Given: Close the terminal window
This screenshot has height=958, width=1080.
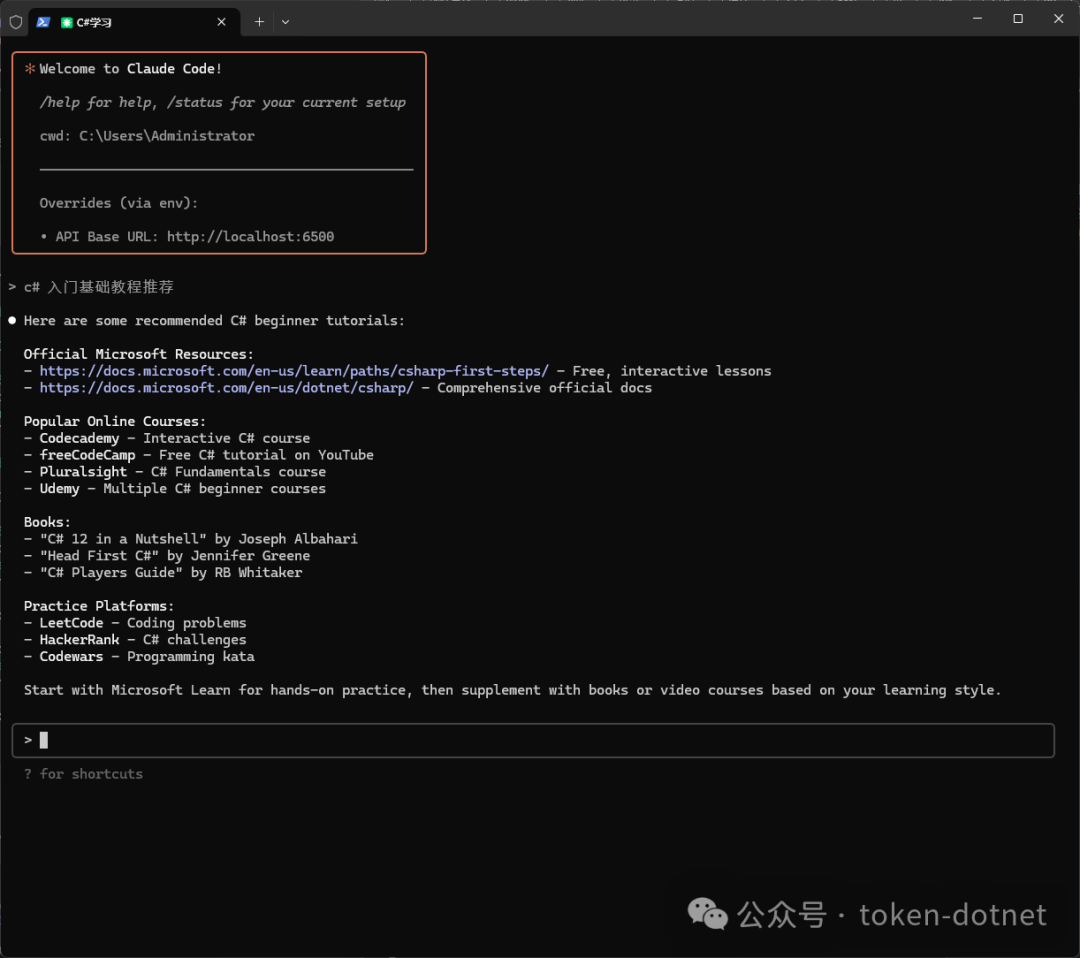Looking at the screenshot, I should [1059, 19].
